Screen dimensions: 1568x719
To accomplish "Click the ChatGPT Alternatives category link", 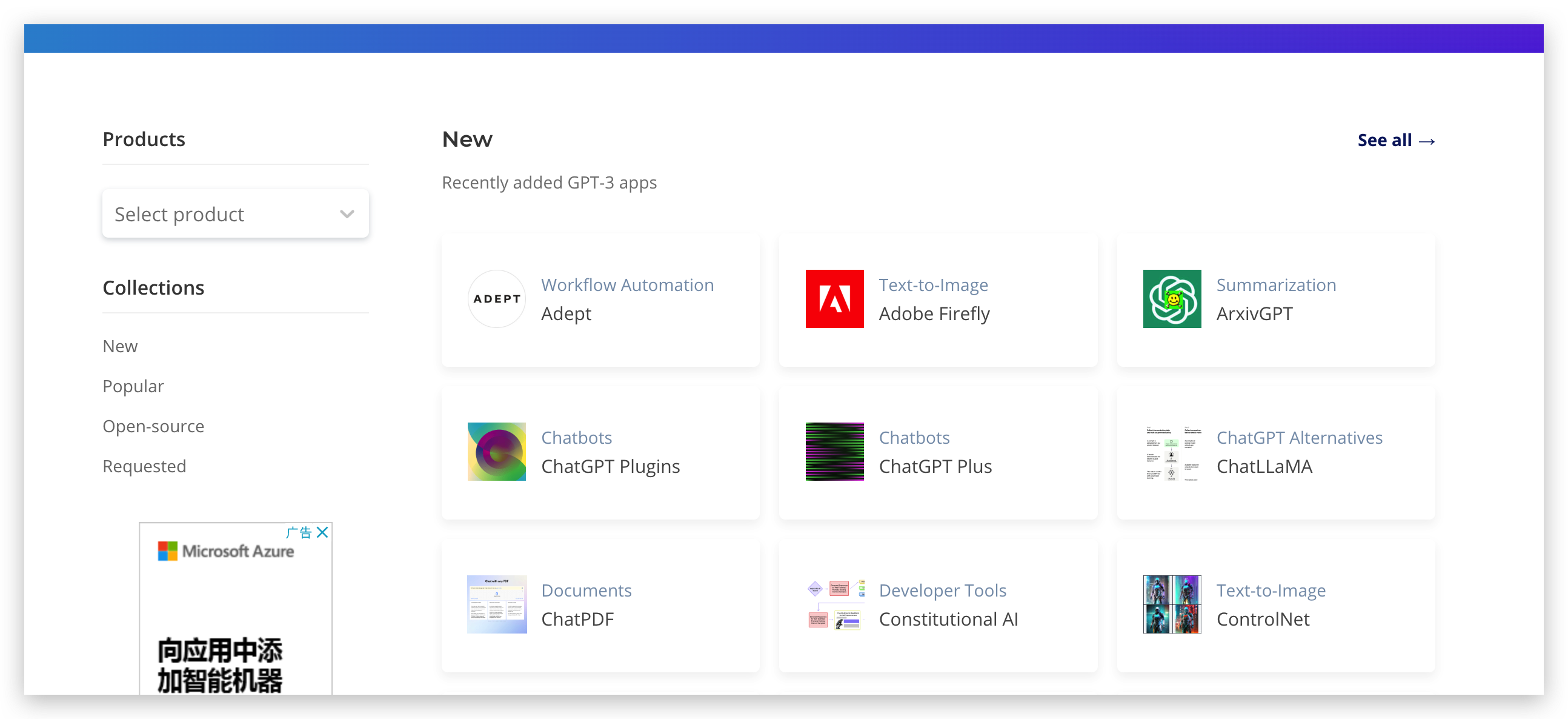I will tap(1300, 437).
